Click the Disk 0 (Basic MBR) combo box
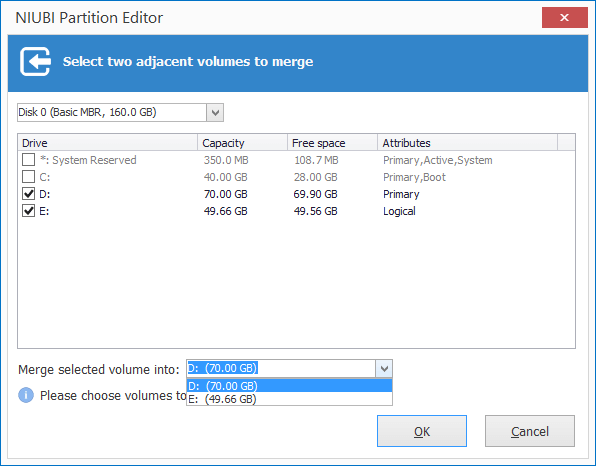The width and height of the screenshot is (596, 466). point(120,113)
